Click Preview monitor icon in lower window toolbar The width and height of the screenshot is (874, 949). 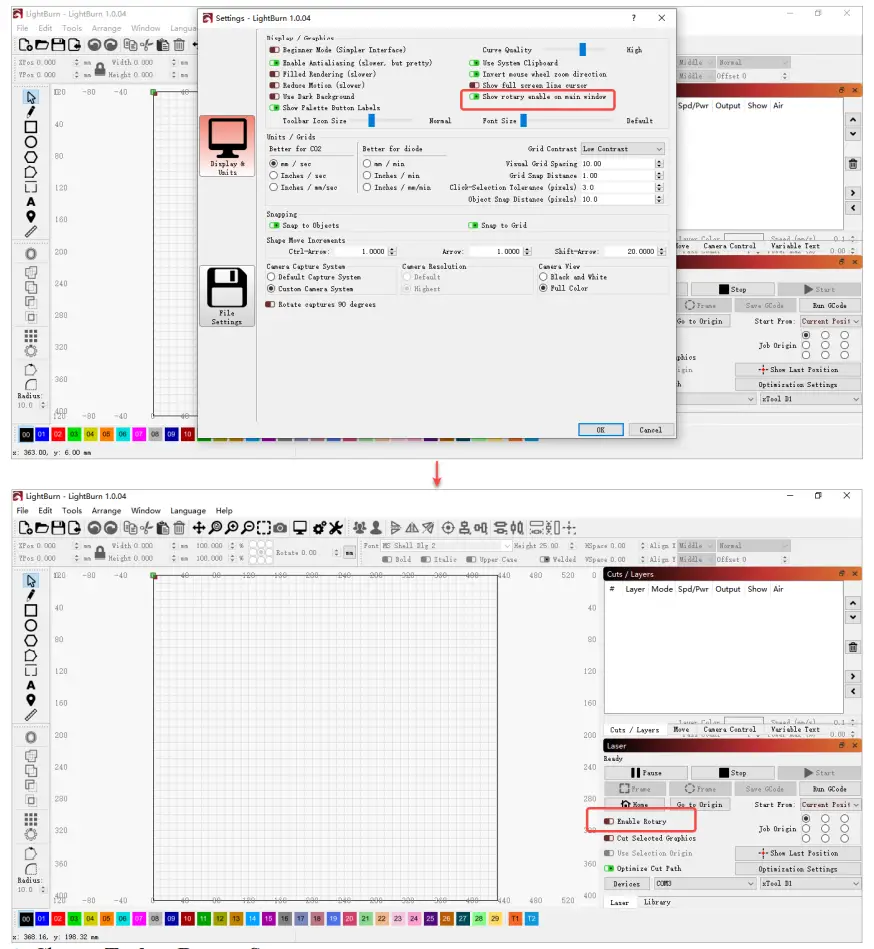[x=300, y=528]
